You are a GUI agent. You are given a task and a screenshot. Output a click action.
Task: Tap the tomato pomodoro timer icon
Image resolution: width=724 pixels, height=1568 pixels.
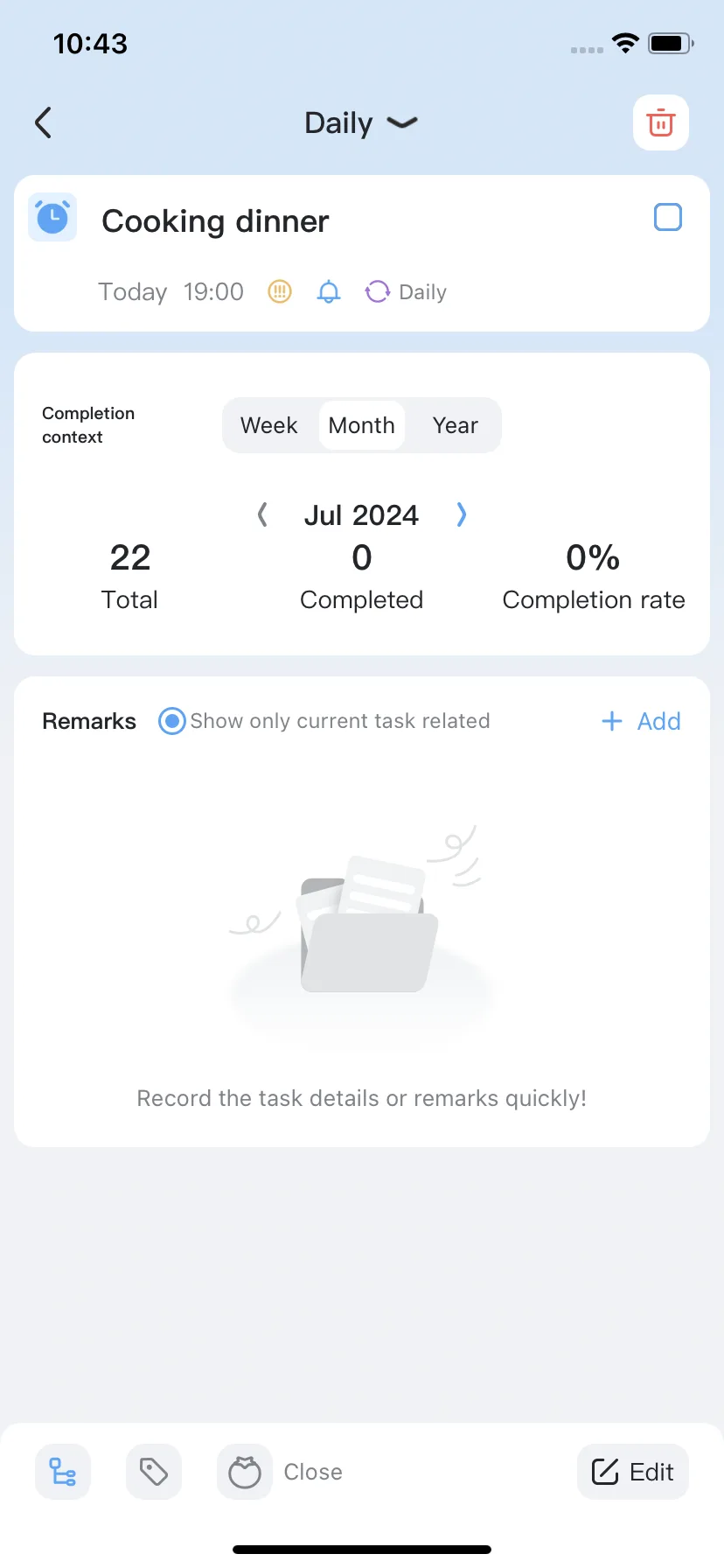(x=245, y=1472)
